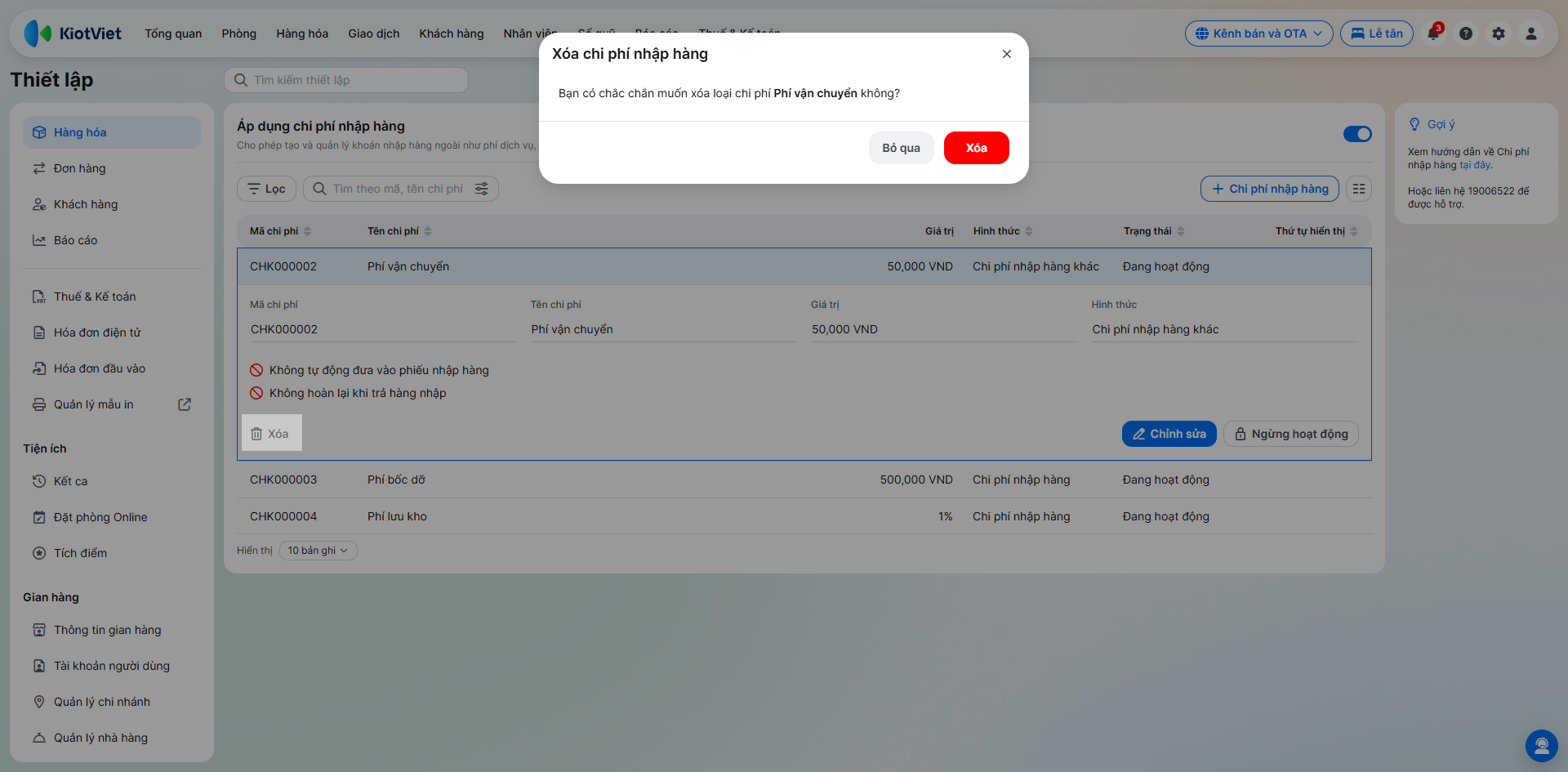This screenshot has height=772, width=1568.
Task: Open the user account icon
Action: tap(1531, 33)
